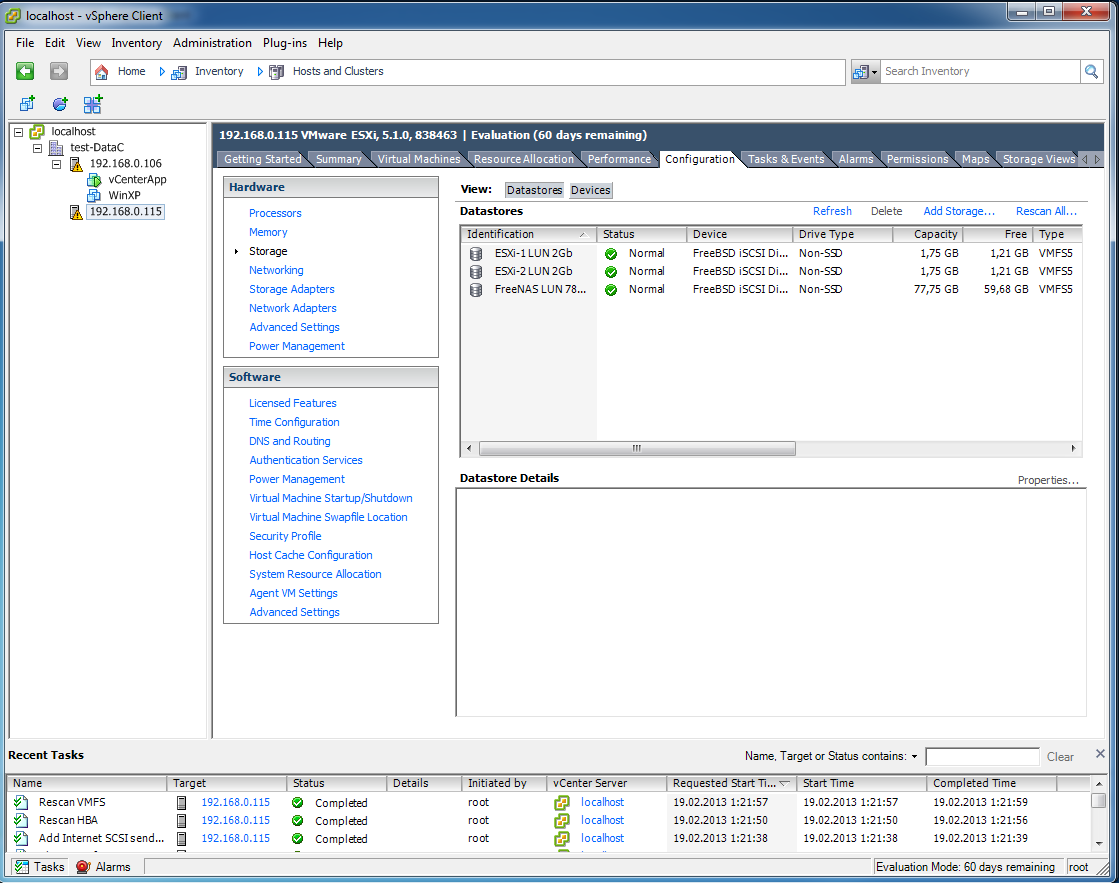The height and width of the screenshot is (883, 1119).
Task: Show tabs hidden to the right
Action: (1097, 159)
